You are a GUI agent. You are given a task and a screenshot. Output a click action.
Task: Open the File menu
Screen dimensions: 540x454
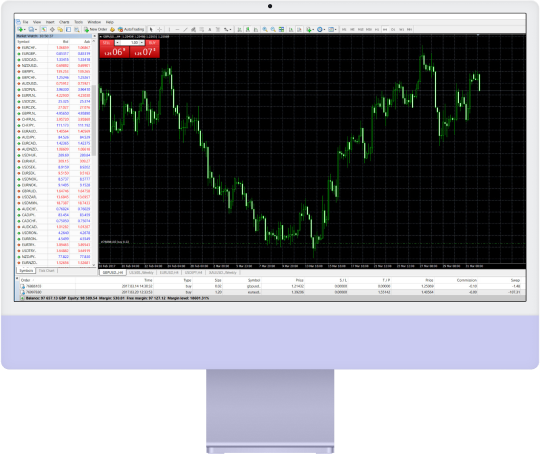click(x=25, y=22)
